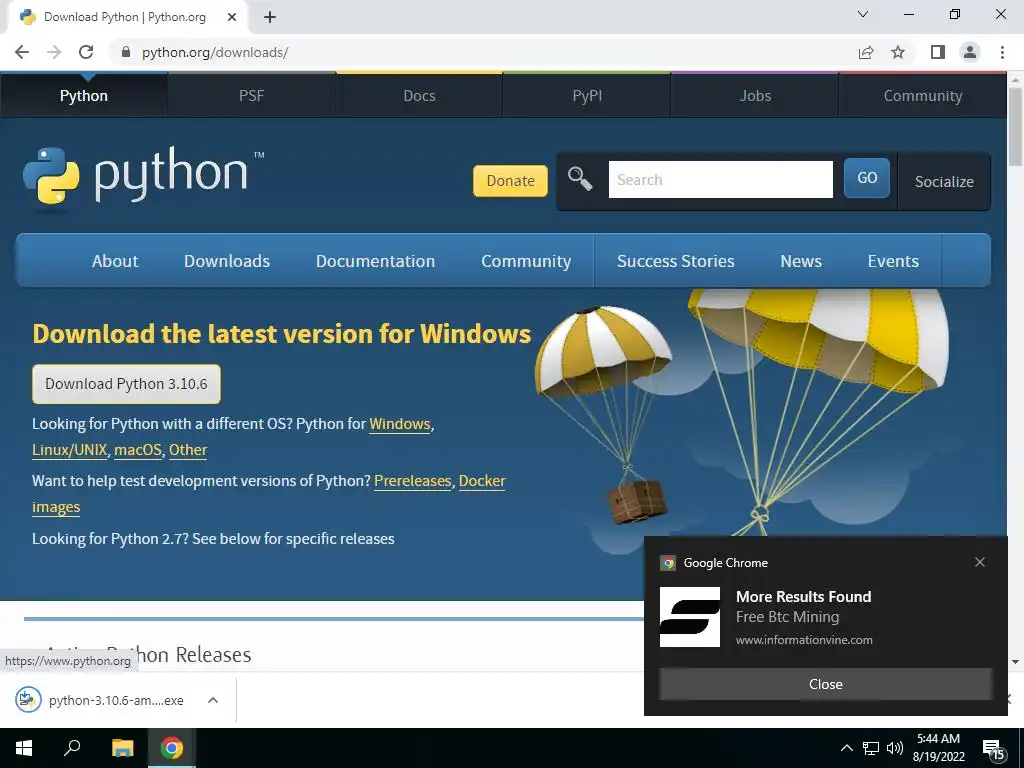
Task: Click the Chrome icon in the taskbar
Action: 172,748
